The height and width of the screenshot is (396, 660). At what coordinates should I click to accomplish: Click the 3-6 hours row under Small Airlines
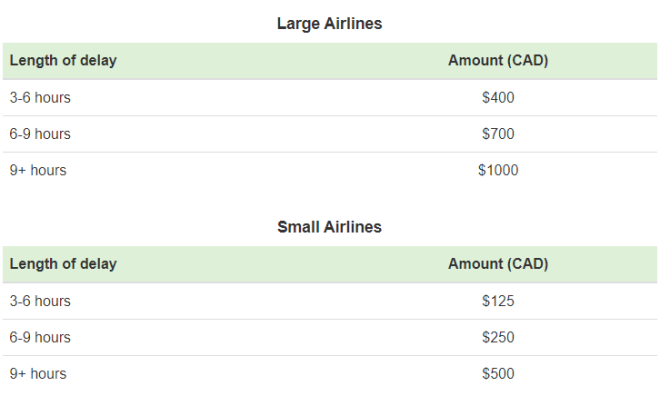[x=330, y=301]
